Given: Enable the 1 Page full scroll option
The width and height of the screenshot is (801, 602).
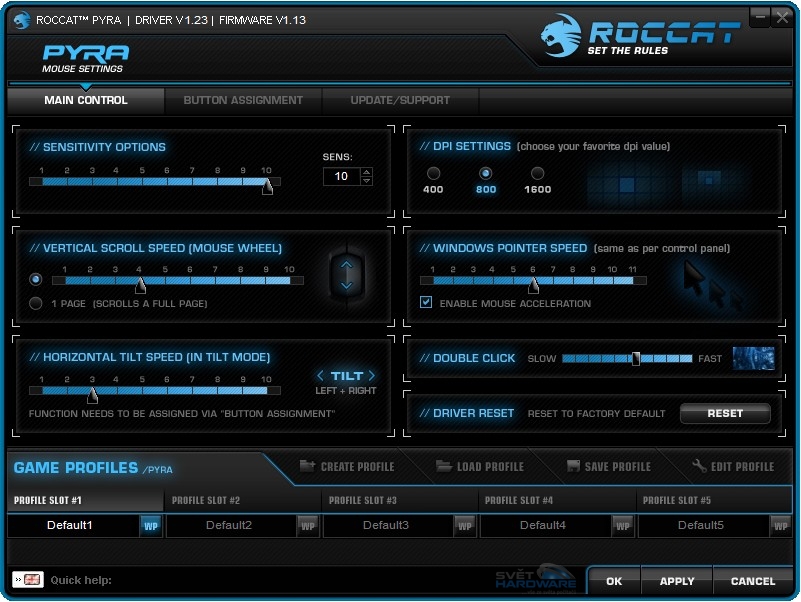Looking at the screenshot, I should pos(36,303).
